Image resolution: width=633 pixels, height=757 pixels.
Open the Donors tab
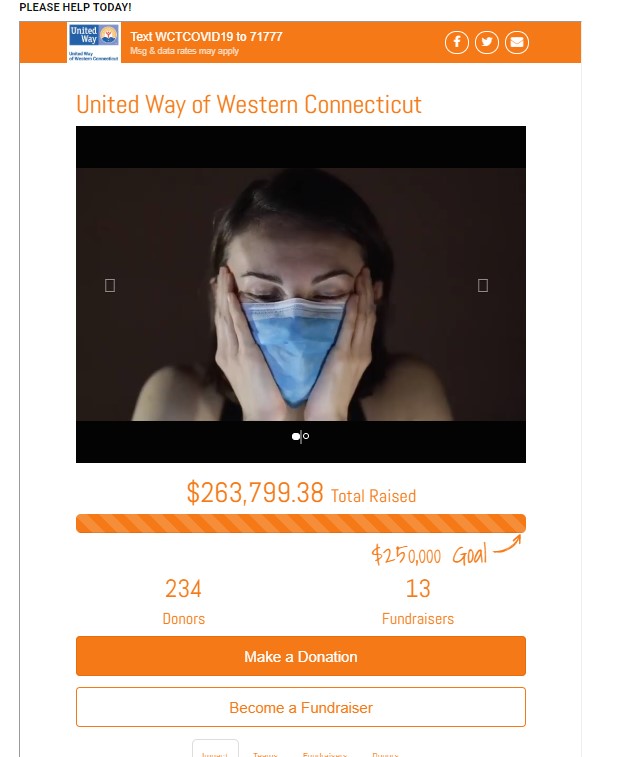pos(385,753)
